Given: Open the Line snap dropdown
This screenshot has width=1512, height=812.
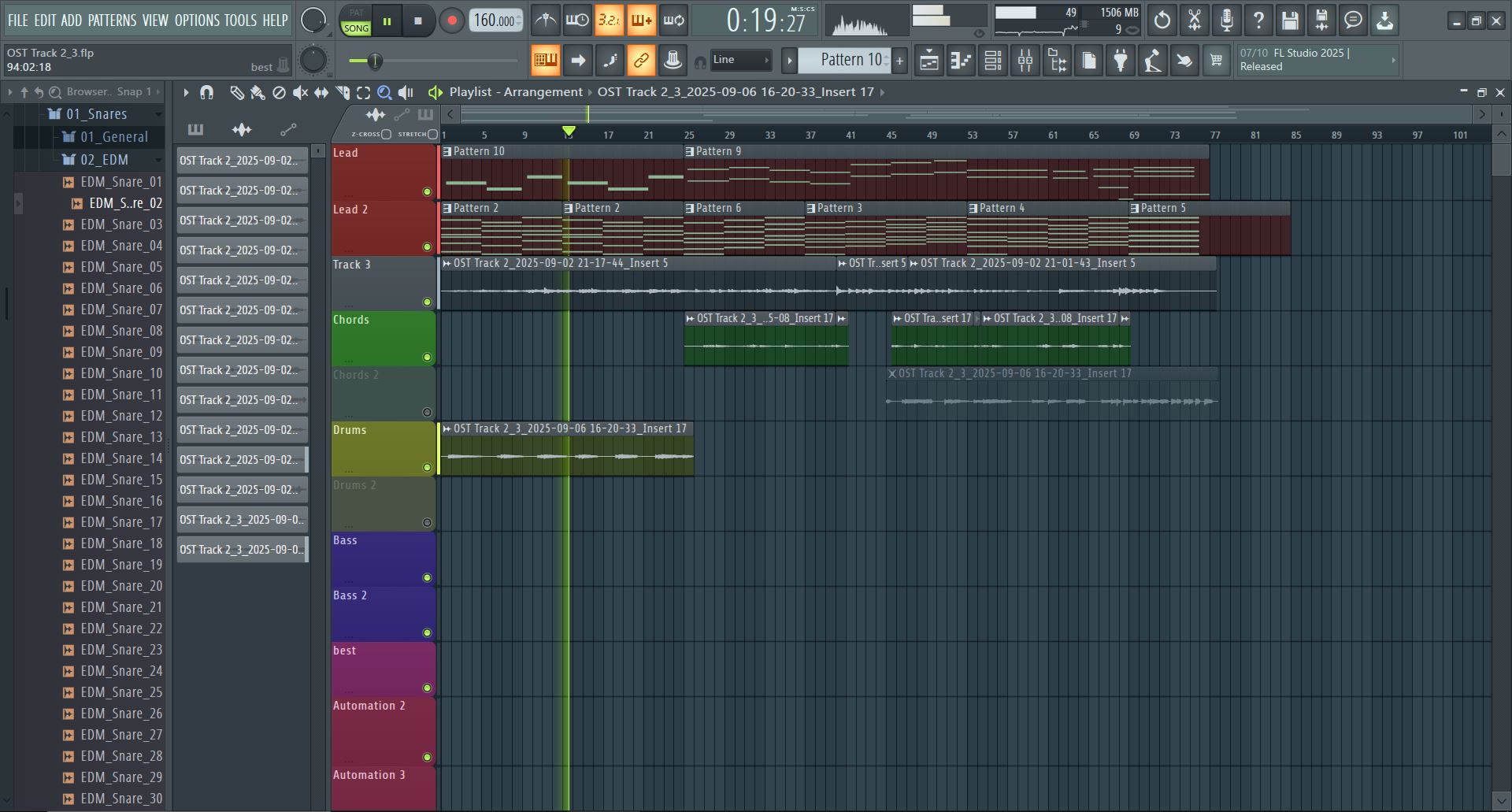Looking at the screenshot, I should pos(740,60).
